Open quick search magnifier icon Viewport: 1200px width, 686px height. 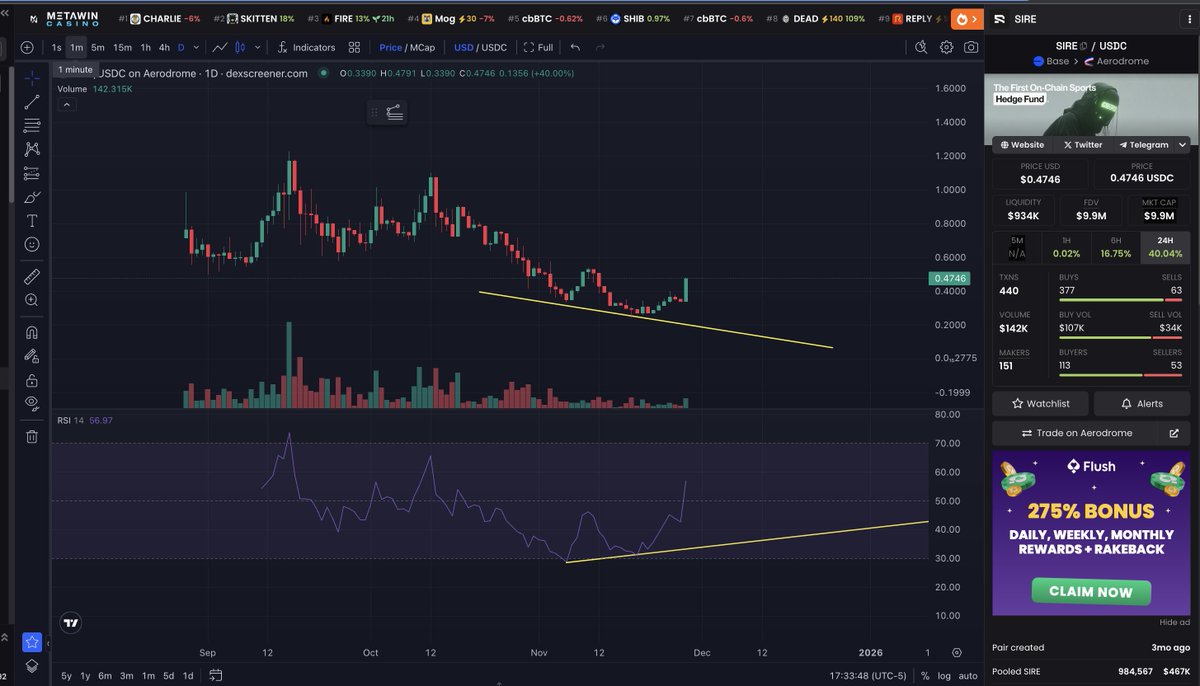point(921,47)
